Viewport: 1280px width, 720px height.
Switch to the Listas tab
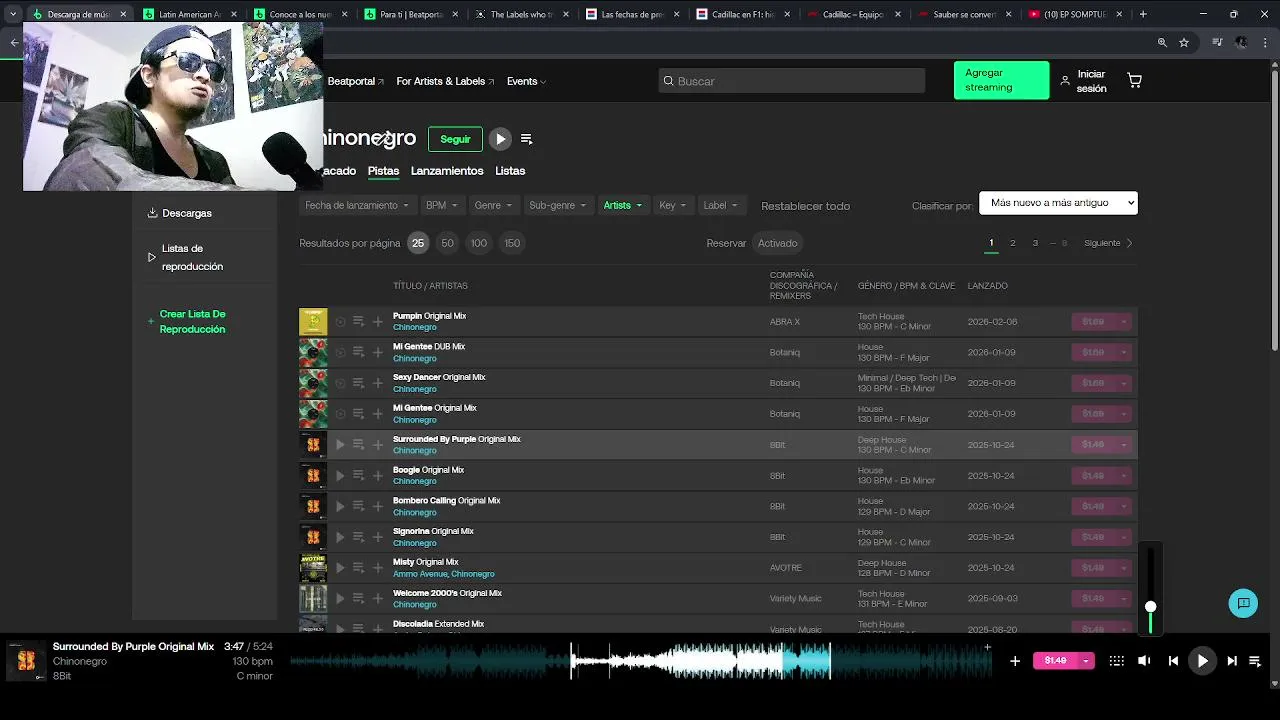510,171
